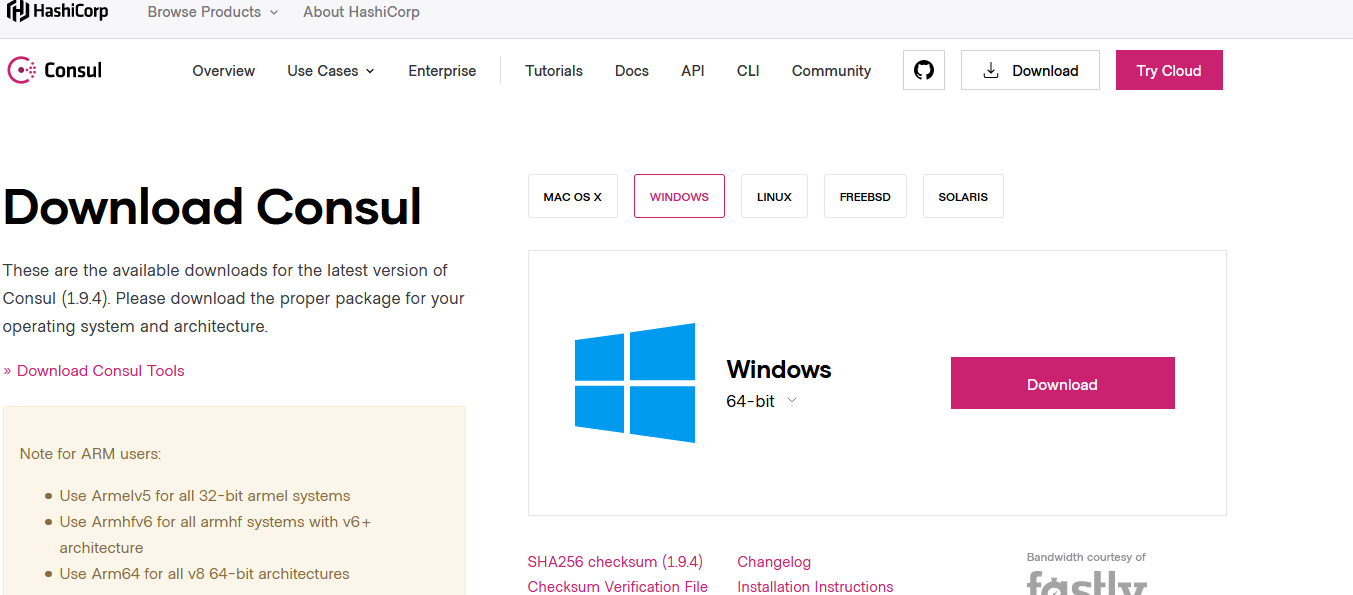Click the Fastly logo
The height and width of the screenshot is (595, 1353).
1087,582
